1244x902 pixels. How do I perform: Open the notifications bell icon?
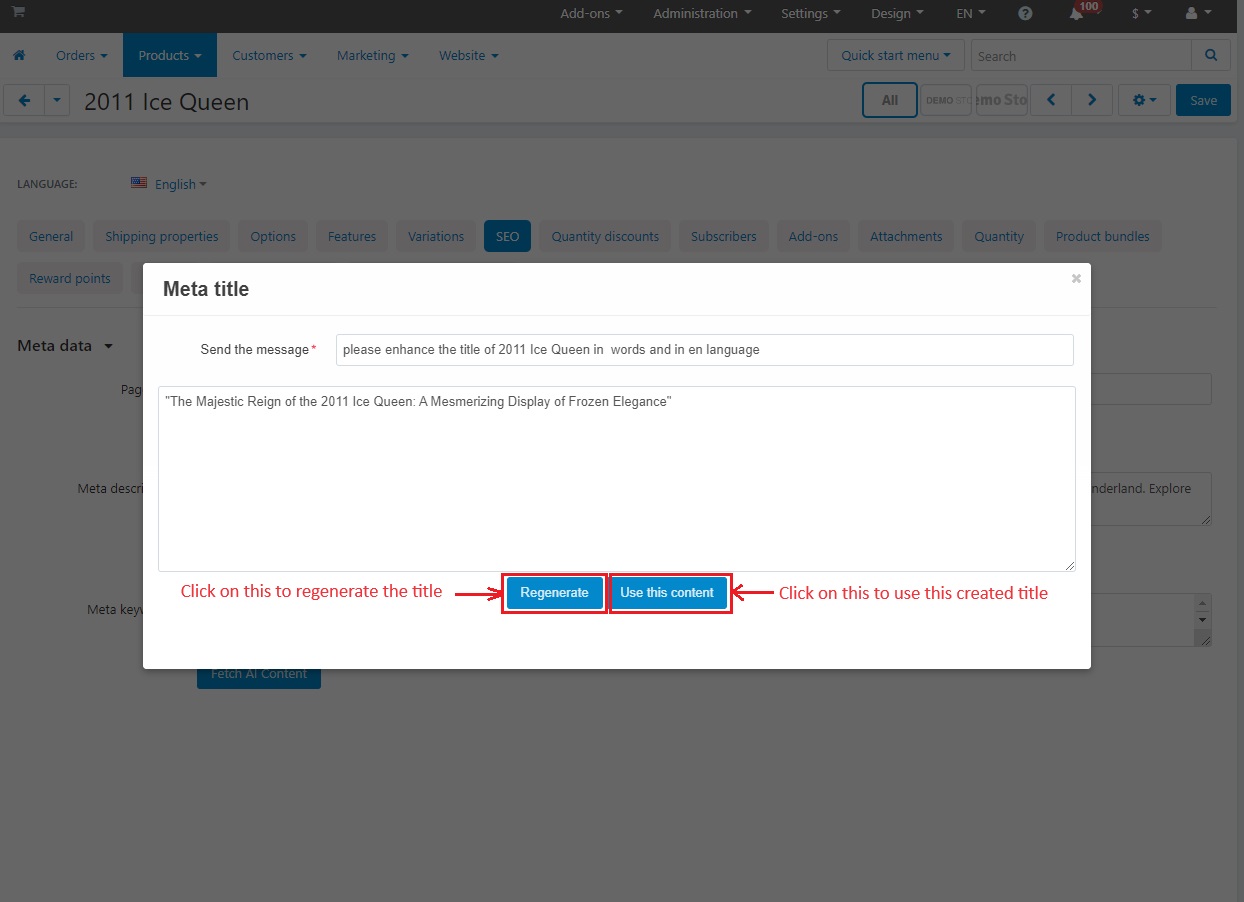click(1077, 14)
